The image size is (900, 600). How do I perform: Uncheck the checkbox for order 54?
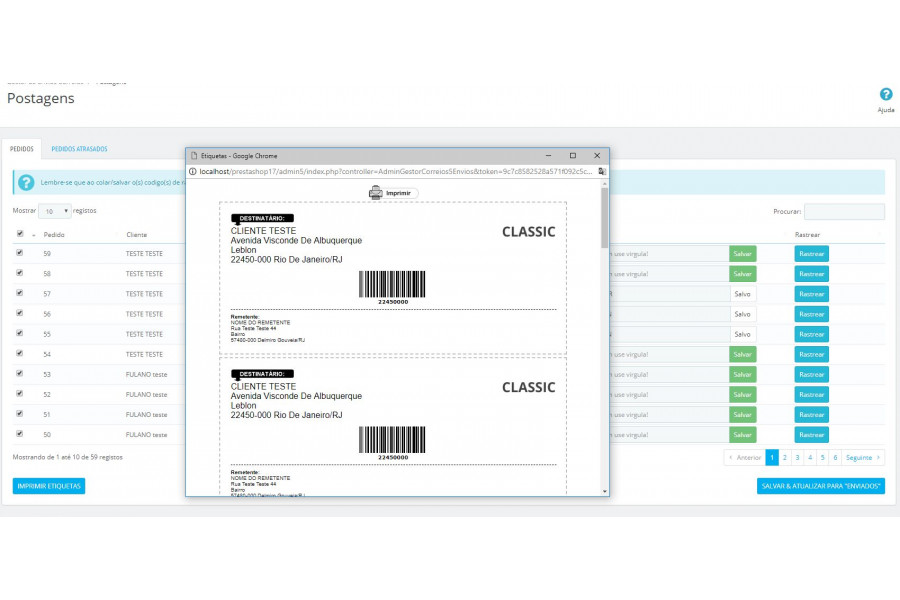(x=20, y=353)
